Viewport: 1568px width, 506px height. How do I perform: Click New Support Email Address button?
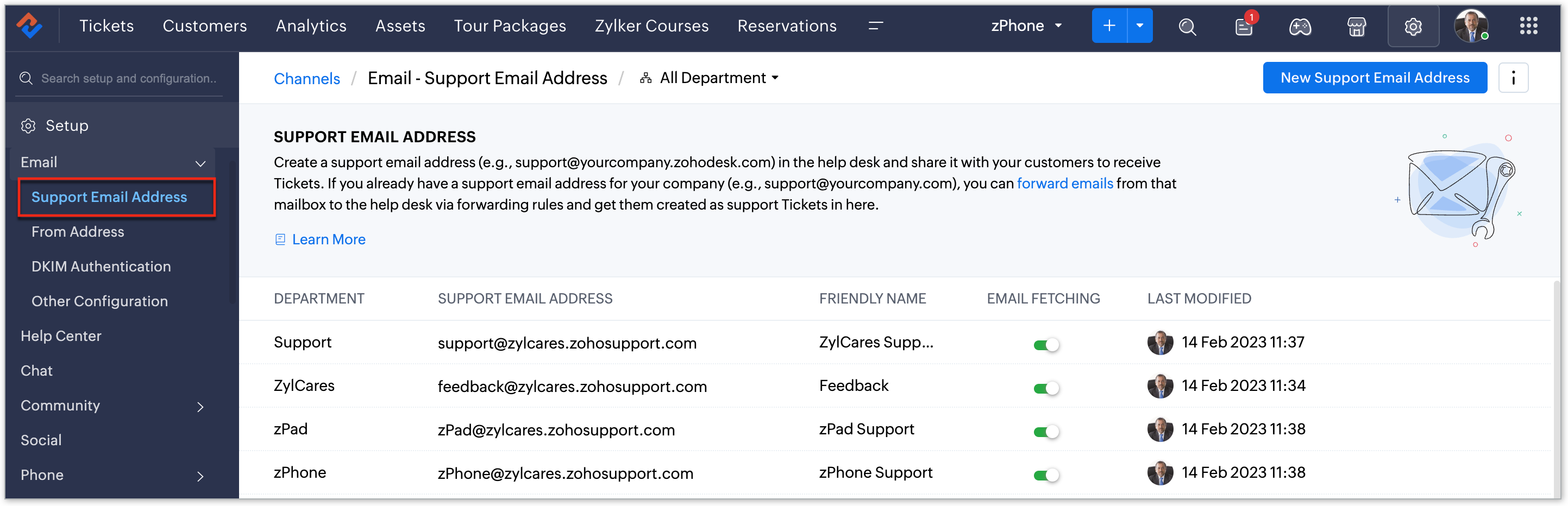tap(1375, 78)
